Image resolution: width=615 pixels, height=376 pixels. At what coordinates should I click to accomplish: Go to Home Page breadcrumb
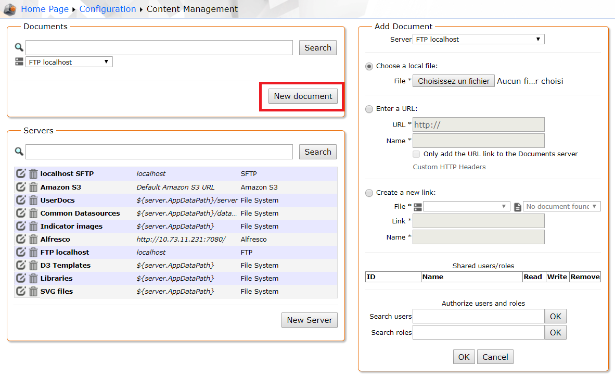pos(45,9)
